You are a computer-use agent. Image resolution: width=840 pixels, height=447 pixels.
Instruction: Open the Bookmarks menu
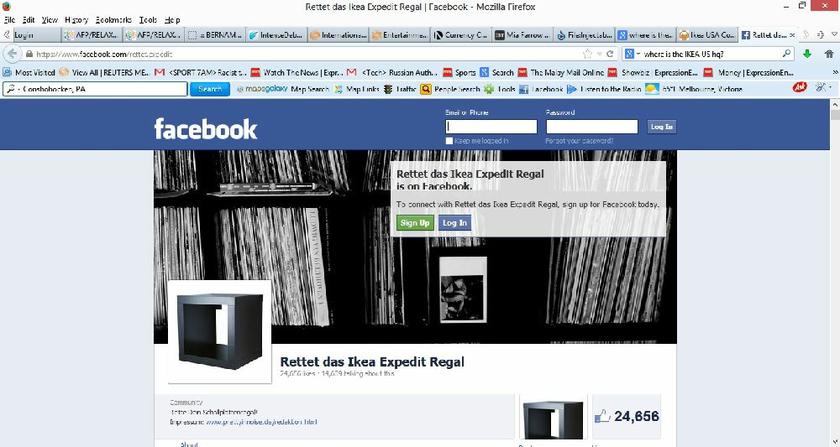coord(114,20)
